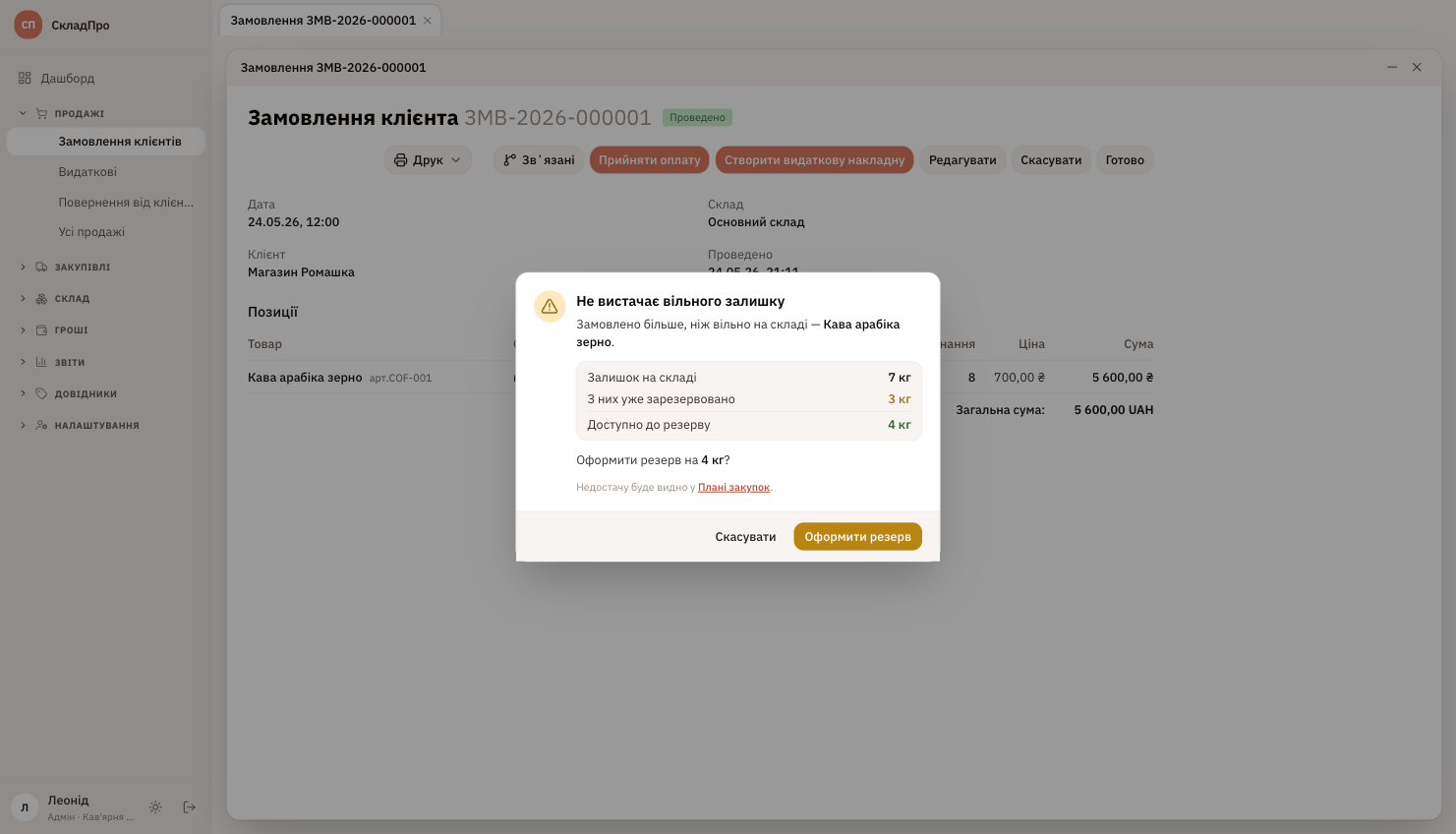The height and width of the screenshot is (834, 1456).
Task: Click article code арт.COF-001
Action: (x=400, y=379)
